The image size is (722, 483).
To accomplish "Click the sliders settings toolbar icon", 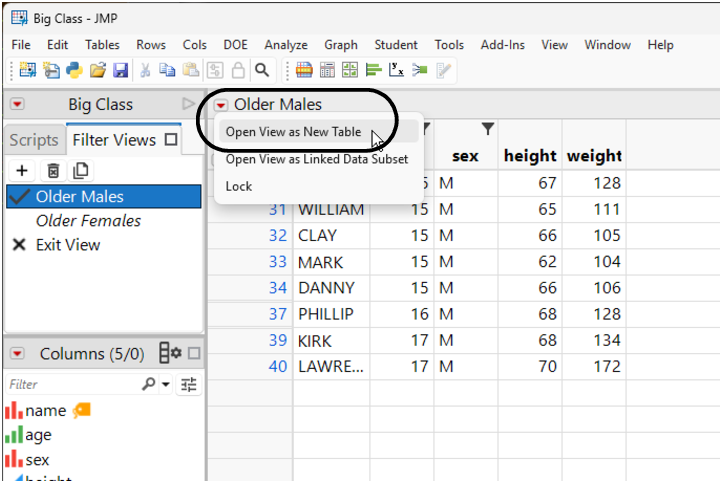I will (x=215, y=70).
